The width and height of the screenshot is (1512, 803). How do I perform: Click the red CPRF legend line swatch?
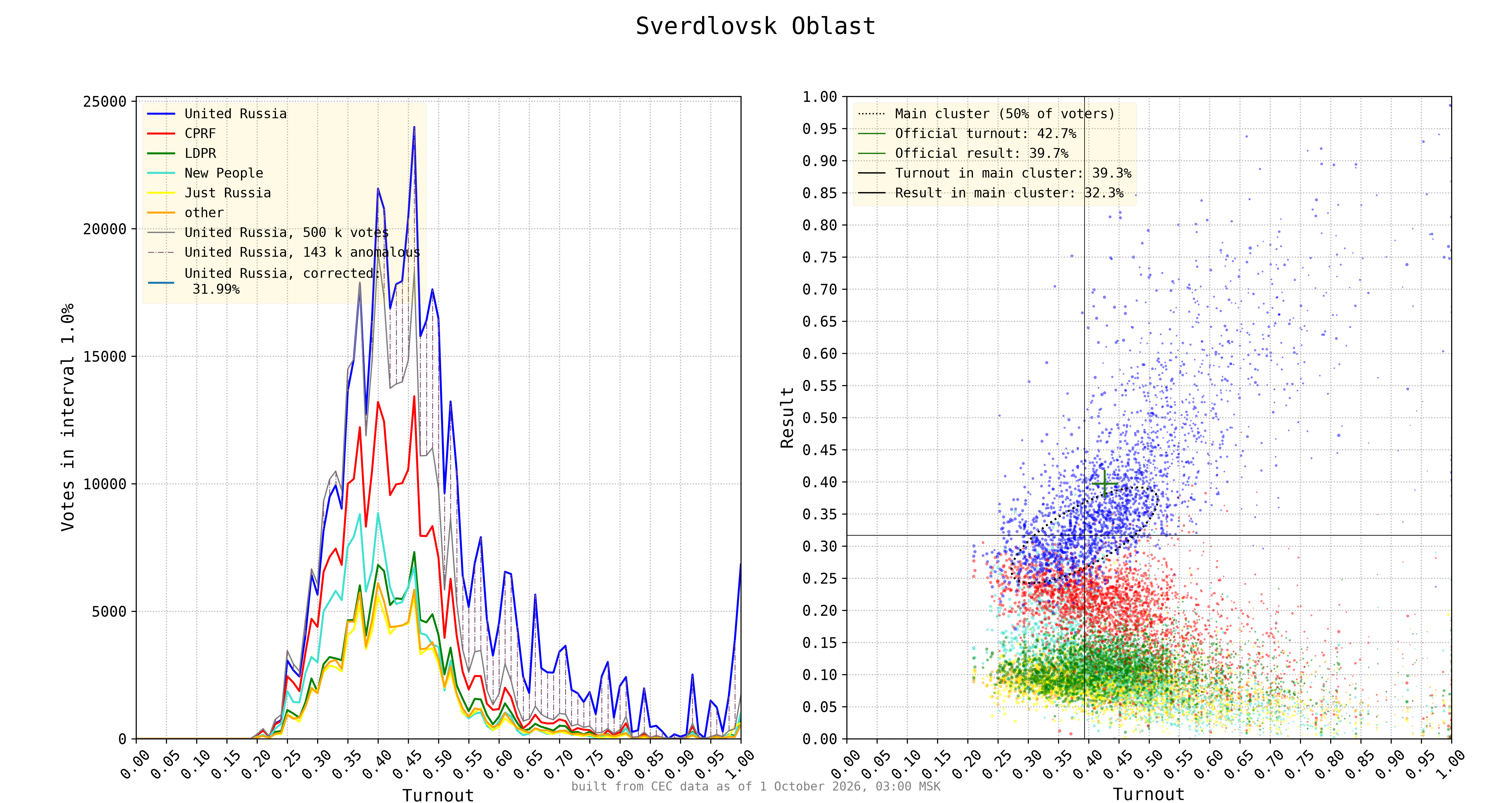tap(161, 133)
